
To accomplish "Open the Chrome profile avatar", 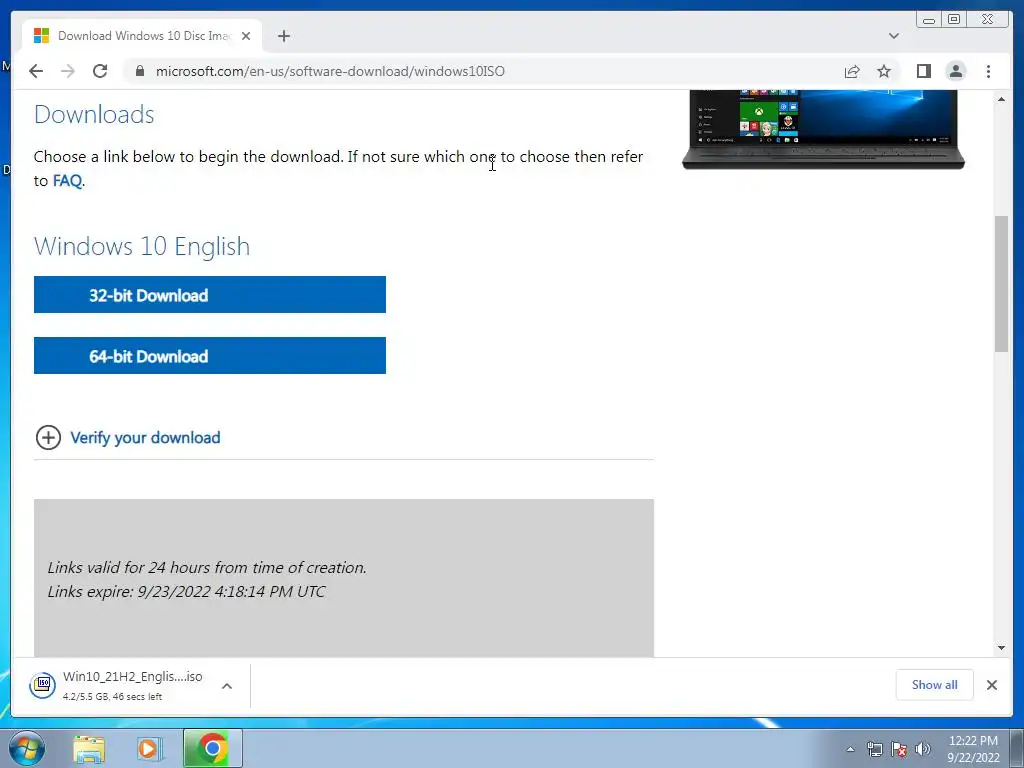I will coord(956,71).
